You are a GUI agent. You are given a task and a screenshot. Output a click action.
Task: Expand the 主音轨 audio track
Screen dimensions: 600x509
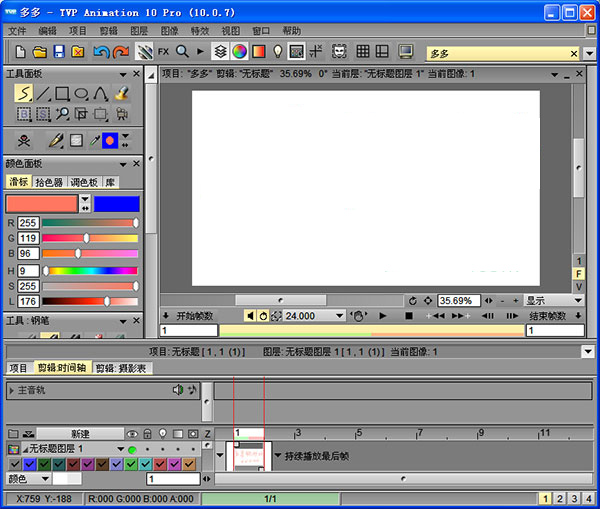click(x=12, y=389)
